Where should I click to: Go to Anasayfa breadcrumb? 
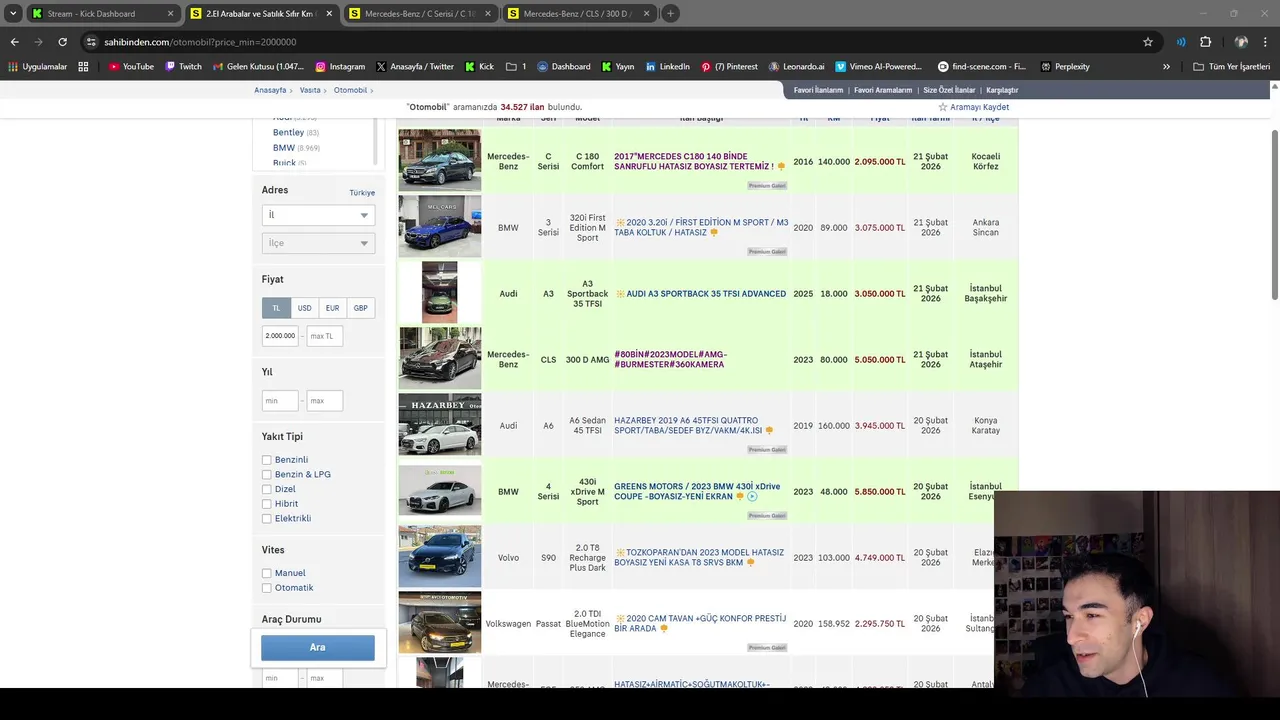(270, 90)
